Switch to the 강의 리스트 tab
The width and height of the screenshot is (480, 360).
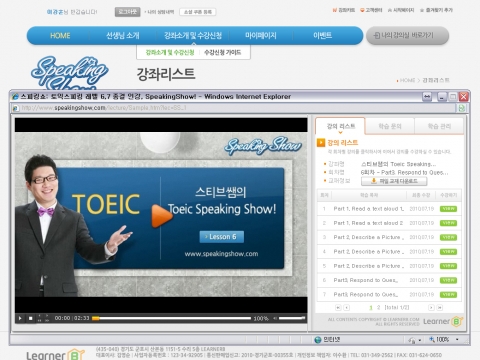pos(340,126)
